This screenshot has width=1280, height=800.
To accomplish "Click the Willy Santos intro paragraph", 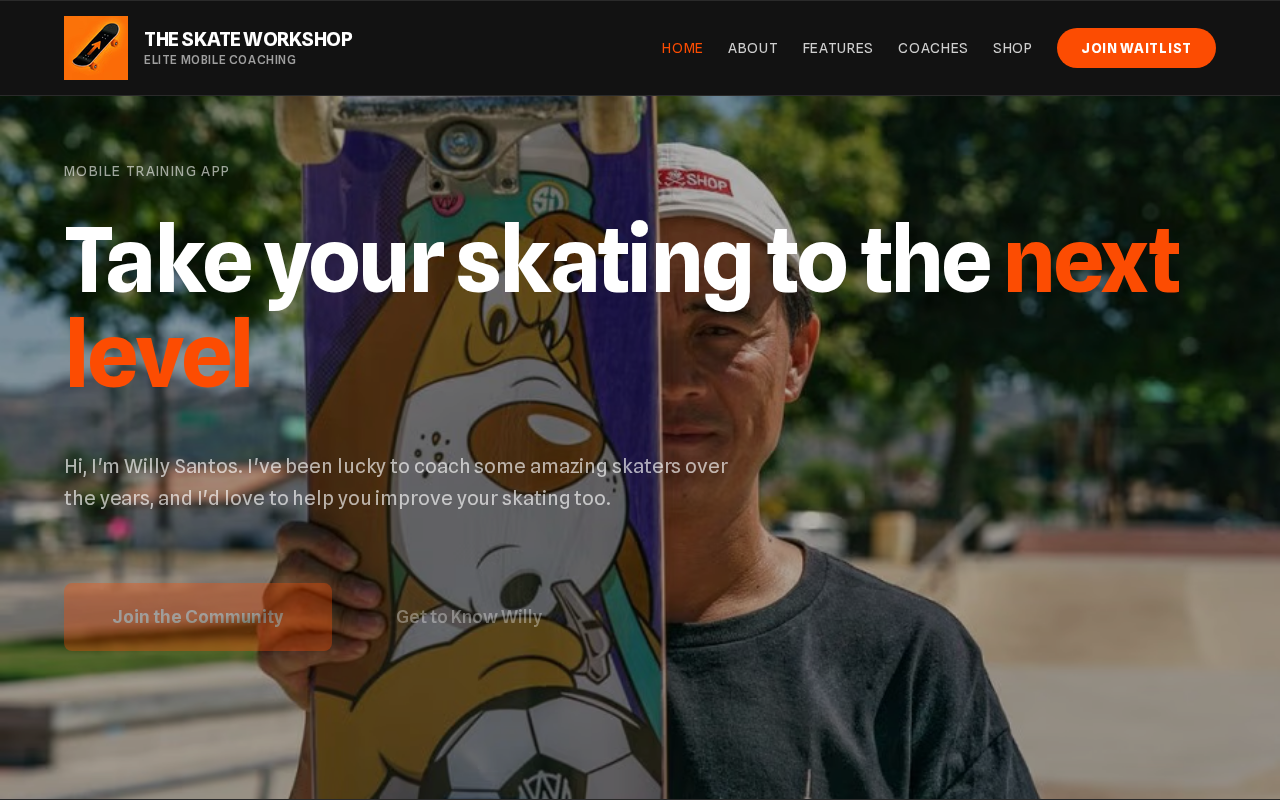I will click(396, 482).
